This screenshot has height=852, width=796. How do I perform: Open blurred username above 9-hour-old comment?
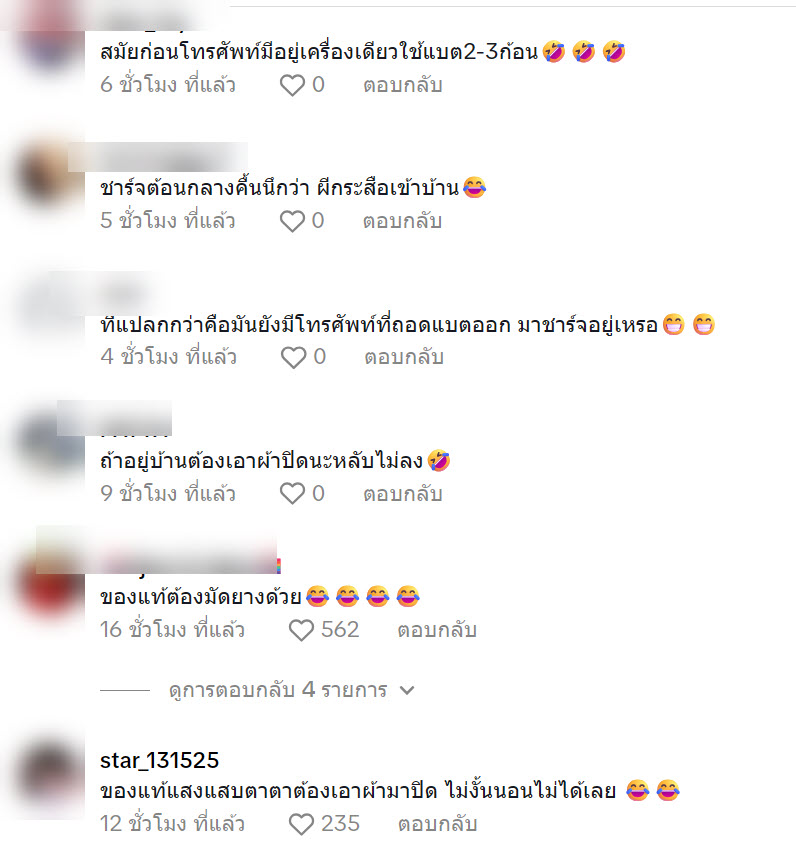click(x=115, y=418)
